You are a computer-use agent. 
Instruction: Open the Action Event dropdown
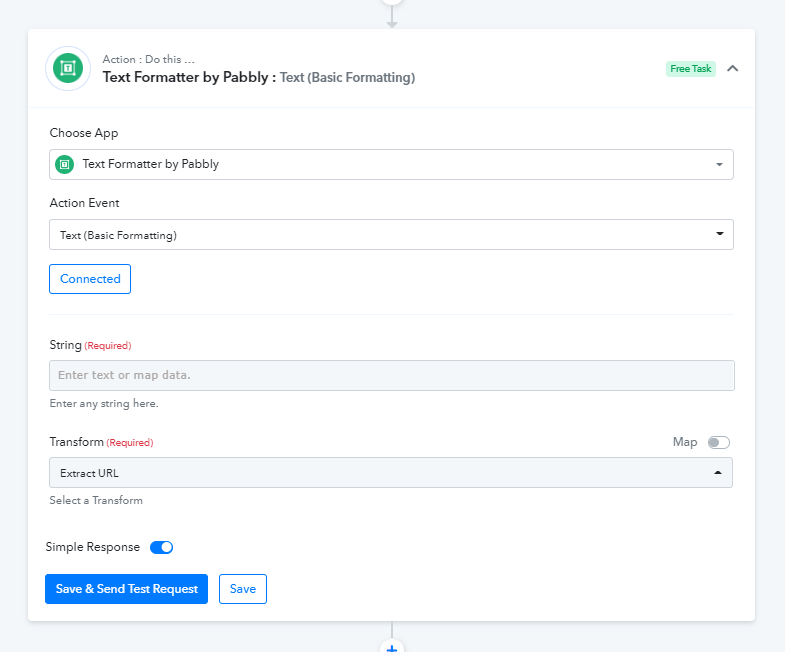391,234
